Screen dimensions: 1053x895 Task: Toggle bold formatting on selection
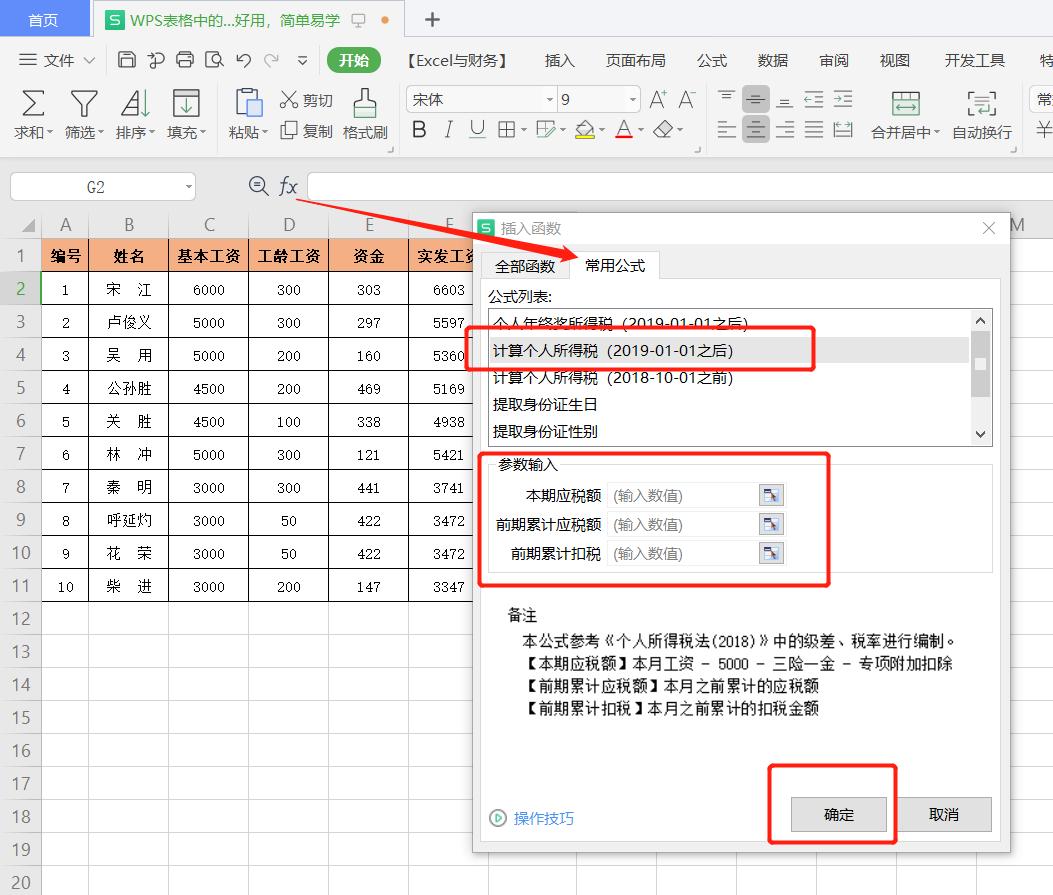click(418, 129)
